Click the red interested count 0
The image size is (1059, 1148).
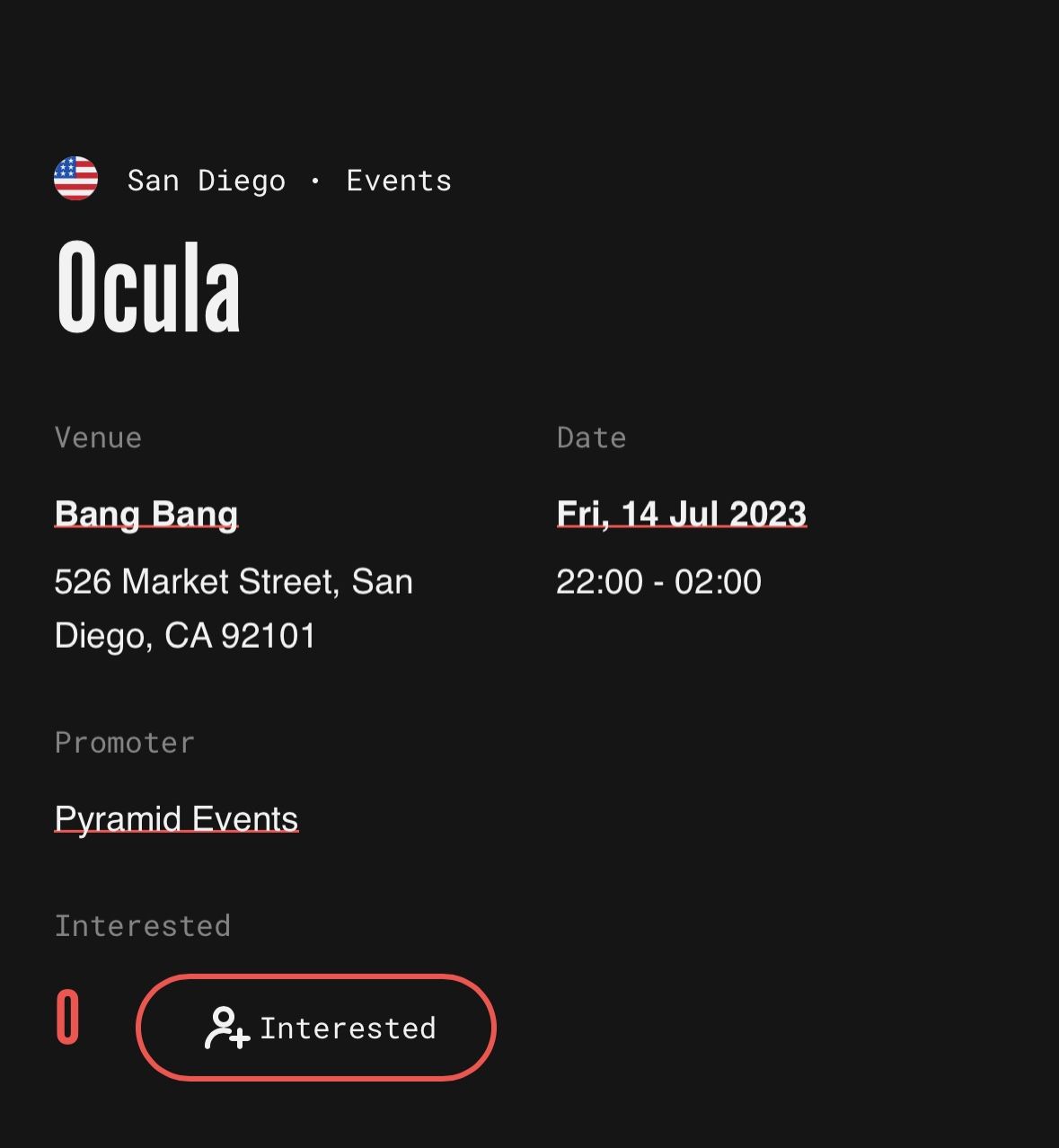68,1018
